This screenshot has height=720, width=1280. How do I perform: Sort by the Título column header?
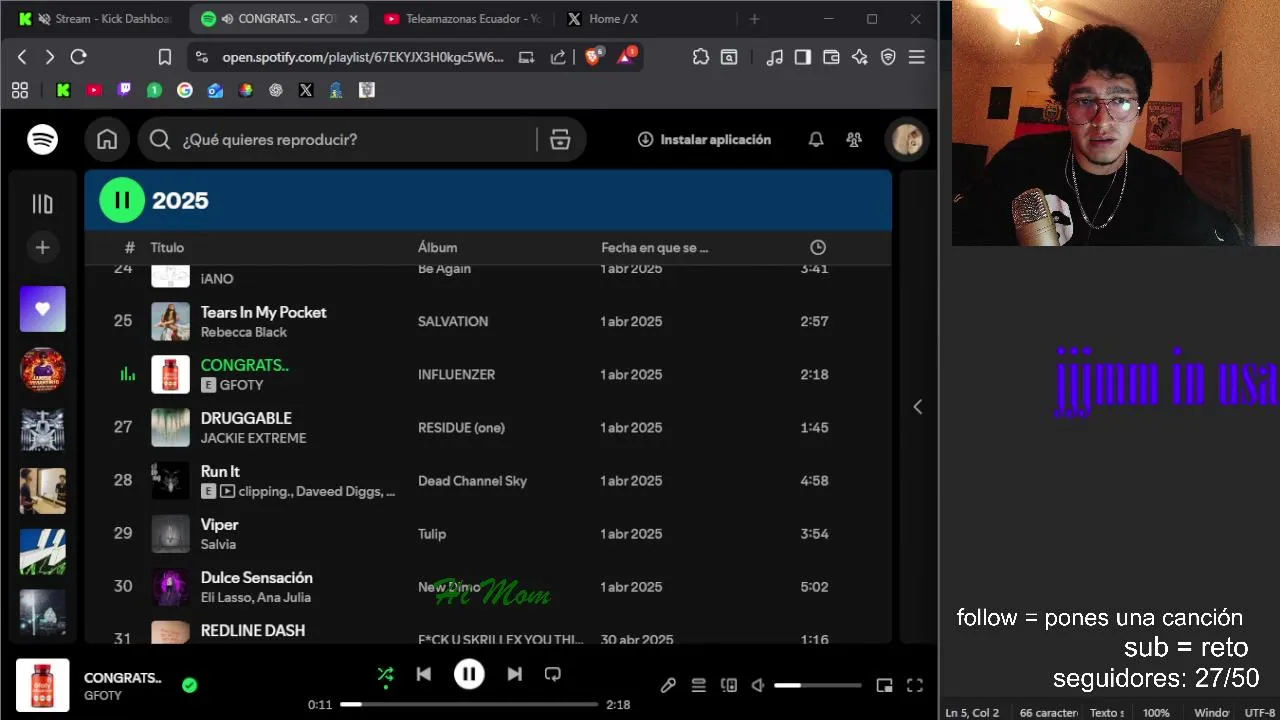[x=167, y=247]
